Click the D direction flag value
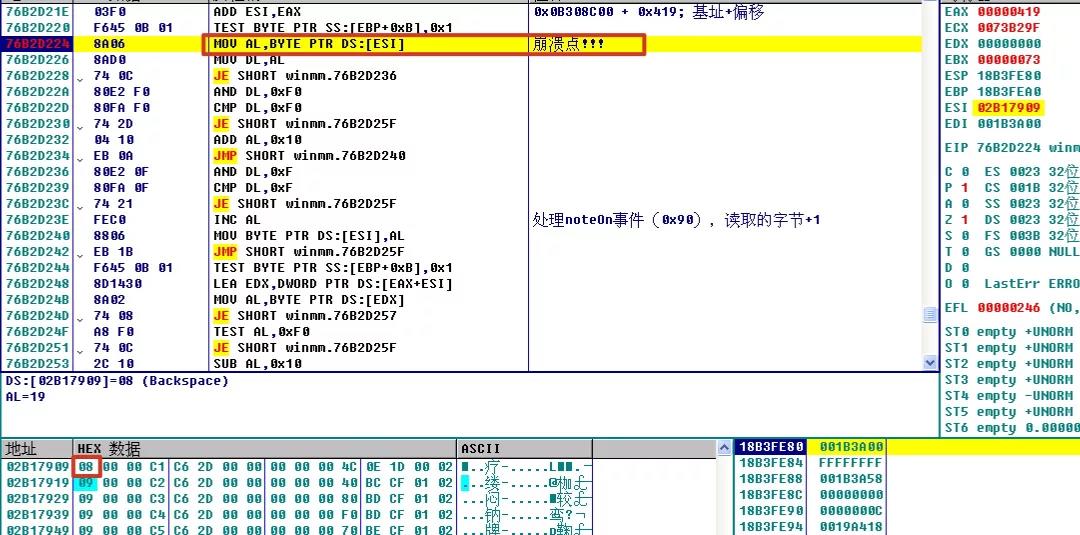 tap(964, 267)
